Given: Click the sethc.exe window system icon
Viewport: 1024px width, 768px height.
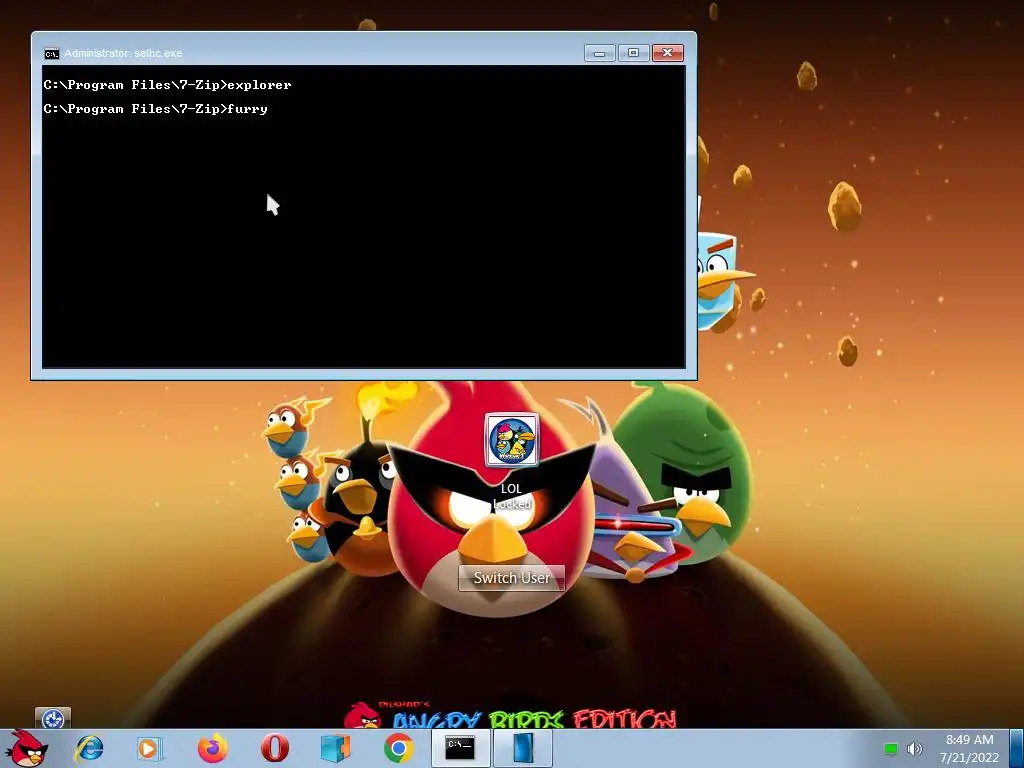Looking at the screenshot, I should tap(52, 54).
